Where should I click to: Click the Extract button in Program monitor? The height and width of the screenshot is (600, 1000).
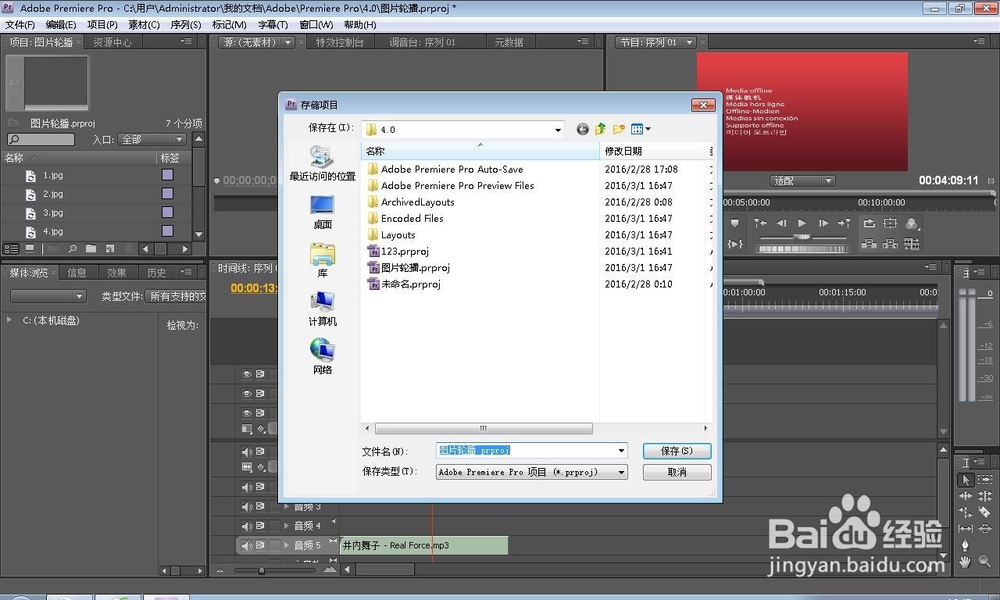(x=890, y=244)
